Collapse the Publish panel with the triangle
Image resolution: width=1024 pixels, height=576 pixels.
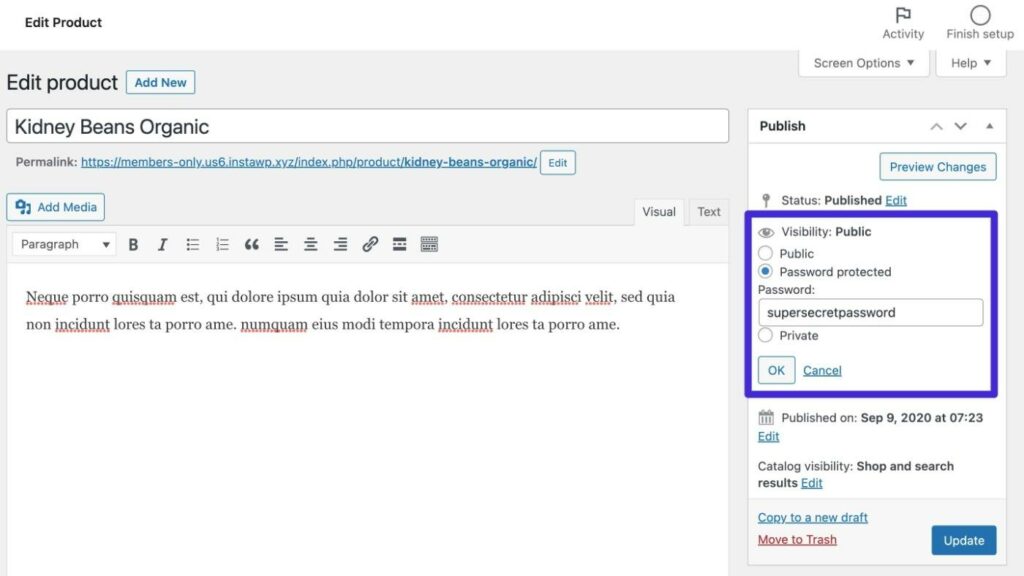(989, 126)
